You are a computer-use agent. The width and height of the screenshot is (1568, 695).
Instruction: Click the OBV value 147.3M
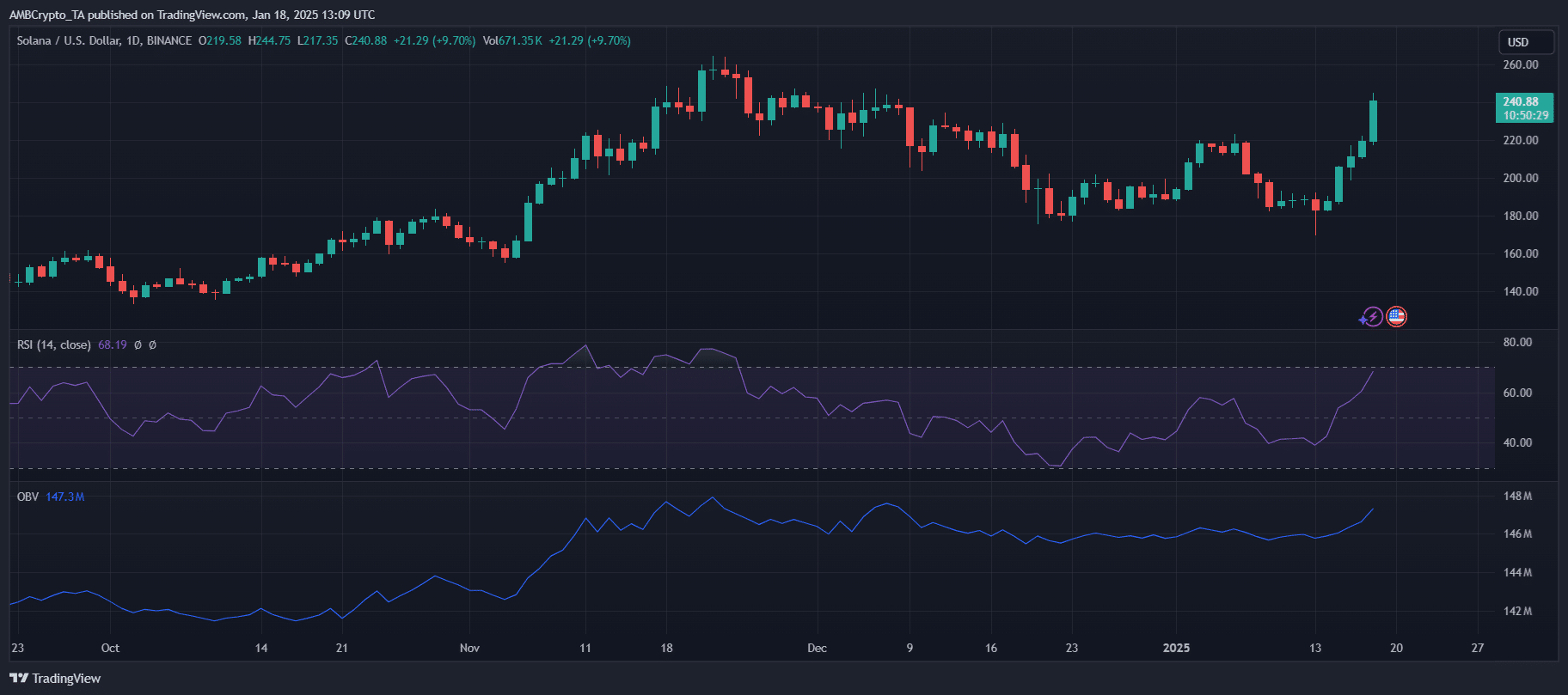click(x=64, y=497)
